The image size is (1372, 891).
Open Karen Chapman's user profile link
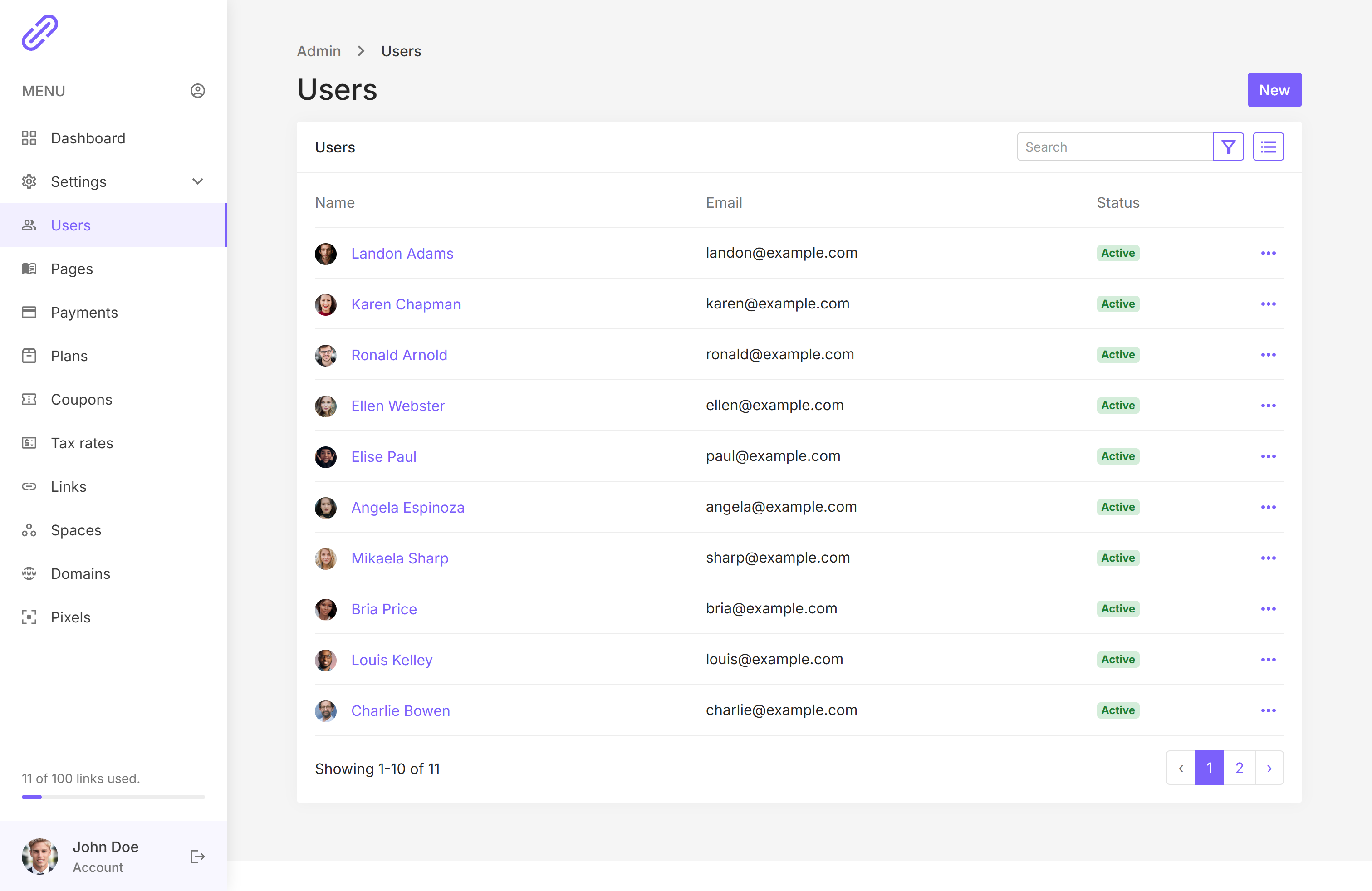(x=406, y=304)
